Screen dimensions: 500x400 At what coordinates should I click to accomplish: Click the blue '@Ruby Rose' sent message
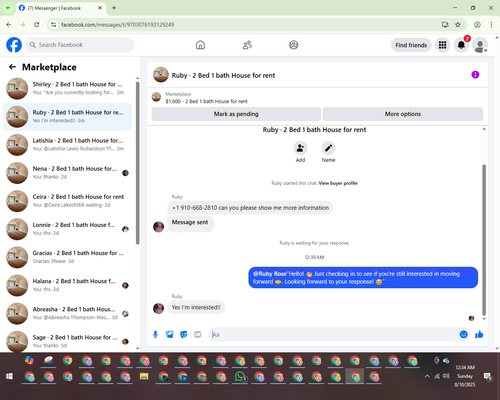tap(363, 278)
